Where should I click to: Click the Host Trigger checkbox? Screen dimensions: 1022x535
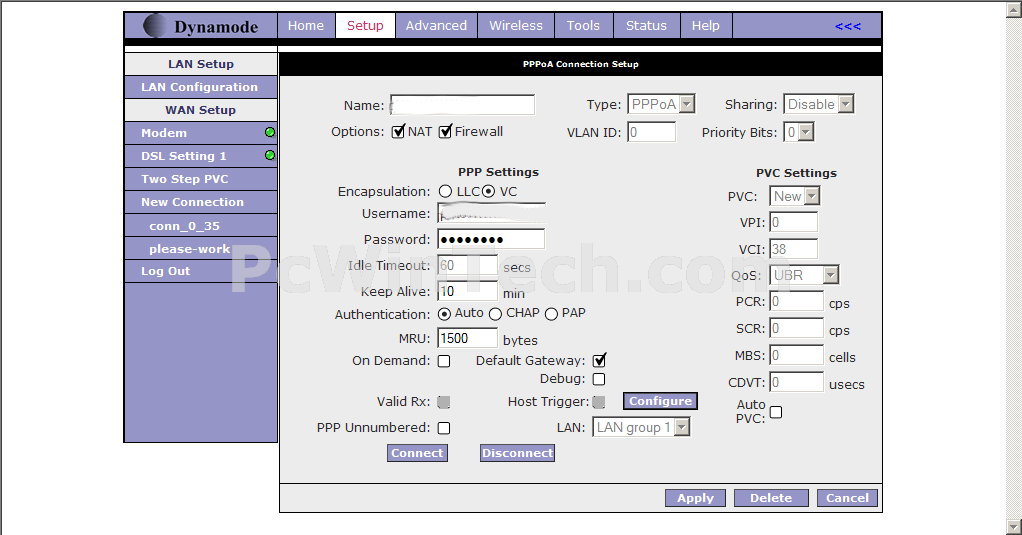[598, 402]
